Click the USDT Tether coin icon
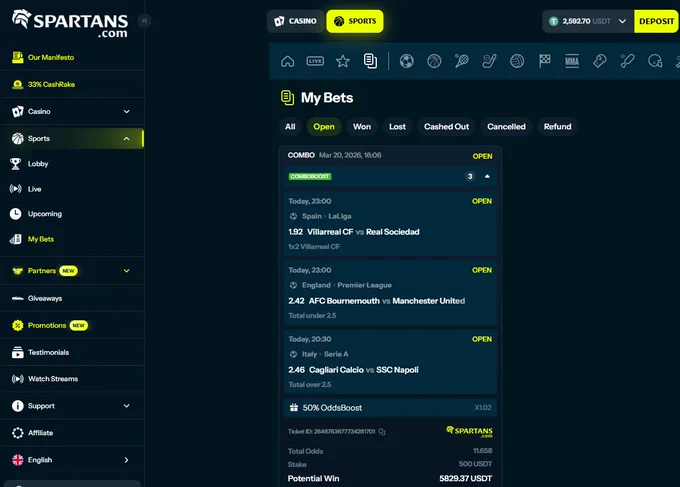The width and height of the screenshot is (680, 487). [x=553, y=21]
